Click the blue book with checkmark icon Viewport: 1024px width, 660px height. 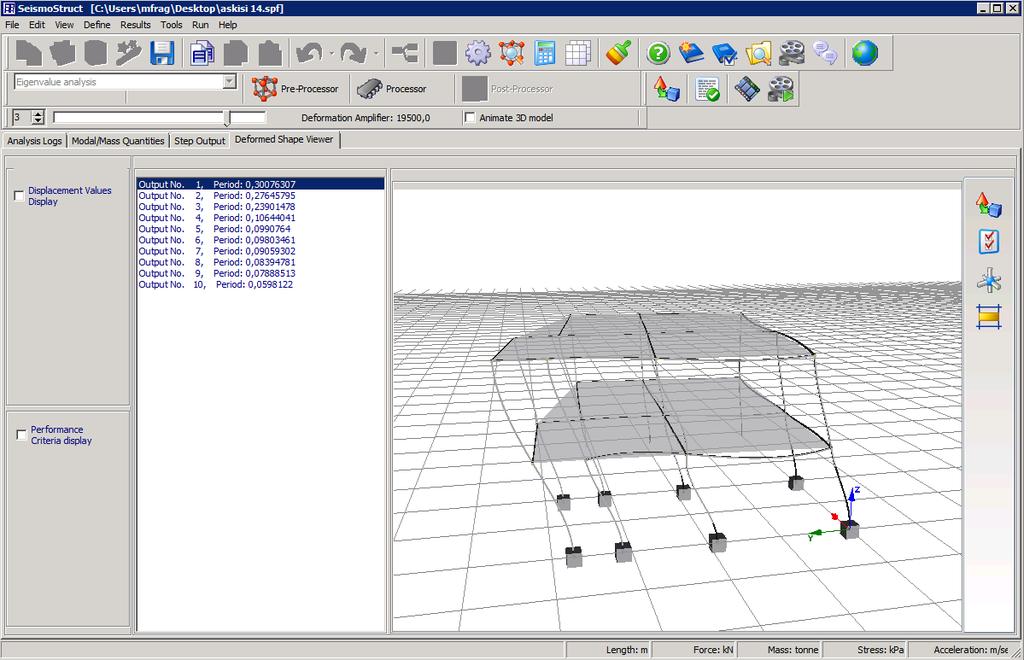pyautogui.click(x=725, y=53)
